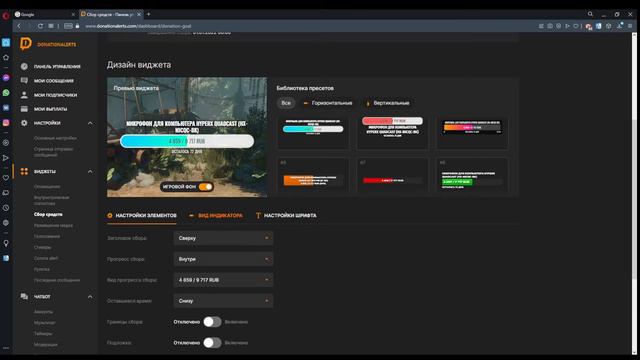Open extensions cube icon in toolbar
640x360 pixels.
coord(608,26)
